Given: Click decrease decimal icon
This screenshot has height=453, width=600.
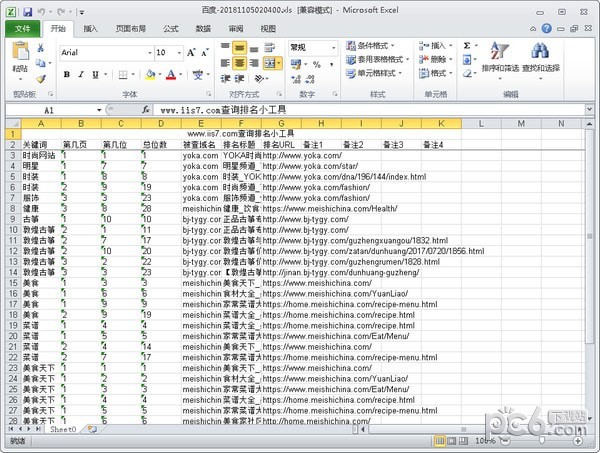Looking at the screenshot, I should click(x=310, y=79).
